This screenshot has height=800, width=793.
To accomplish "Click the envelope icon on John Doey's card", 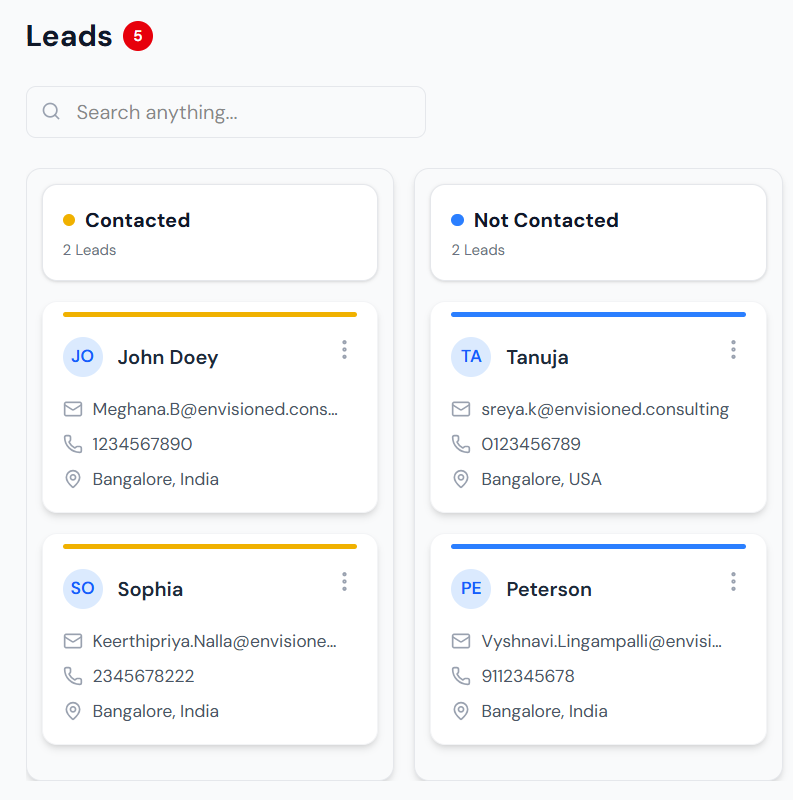I will pyautogui.click(x=73, y=409).
